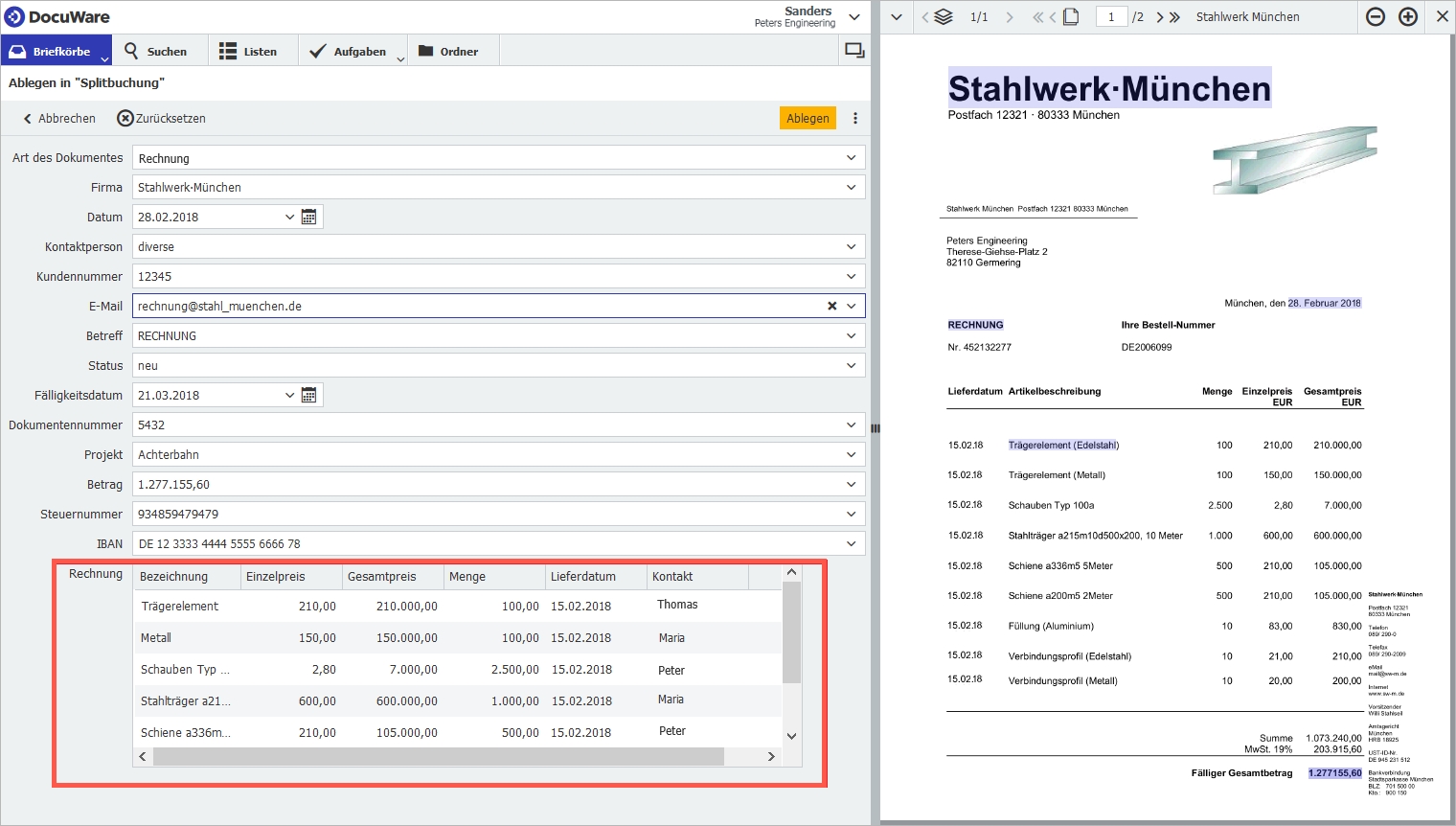Screen dimensions: 1456x826
Task: Click the table's horizontal scrollbar thumb
Action: 439,757
